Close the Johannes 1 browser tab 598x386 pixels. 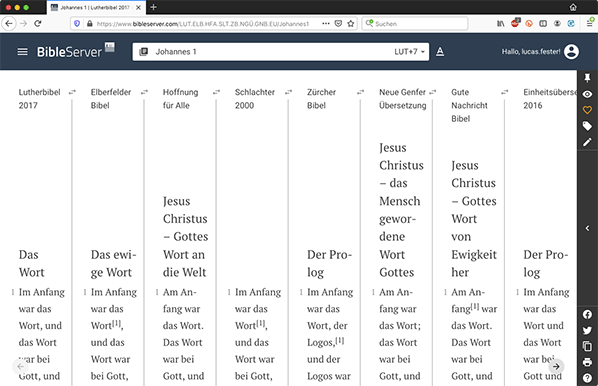[138, 7]
